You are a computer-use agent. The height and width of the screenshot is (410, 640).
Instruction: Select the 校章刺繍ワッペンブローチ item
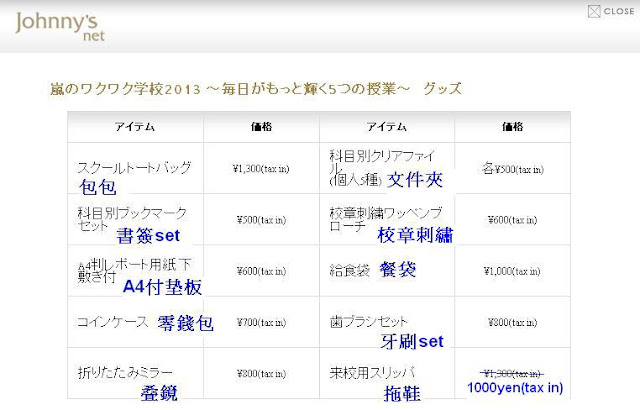point(386,219)
